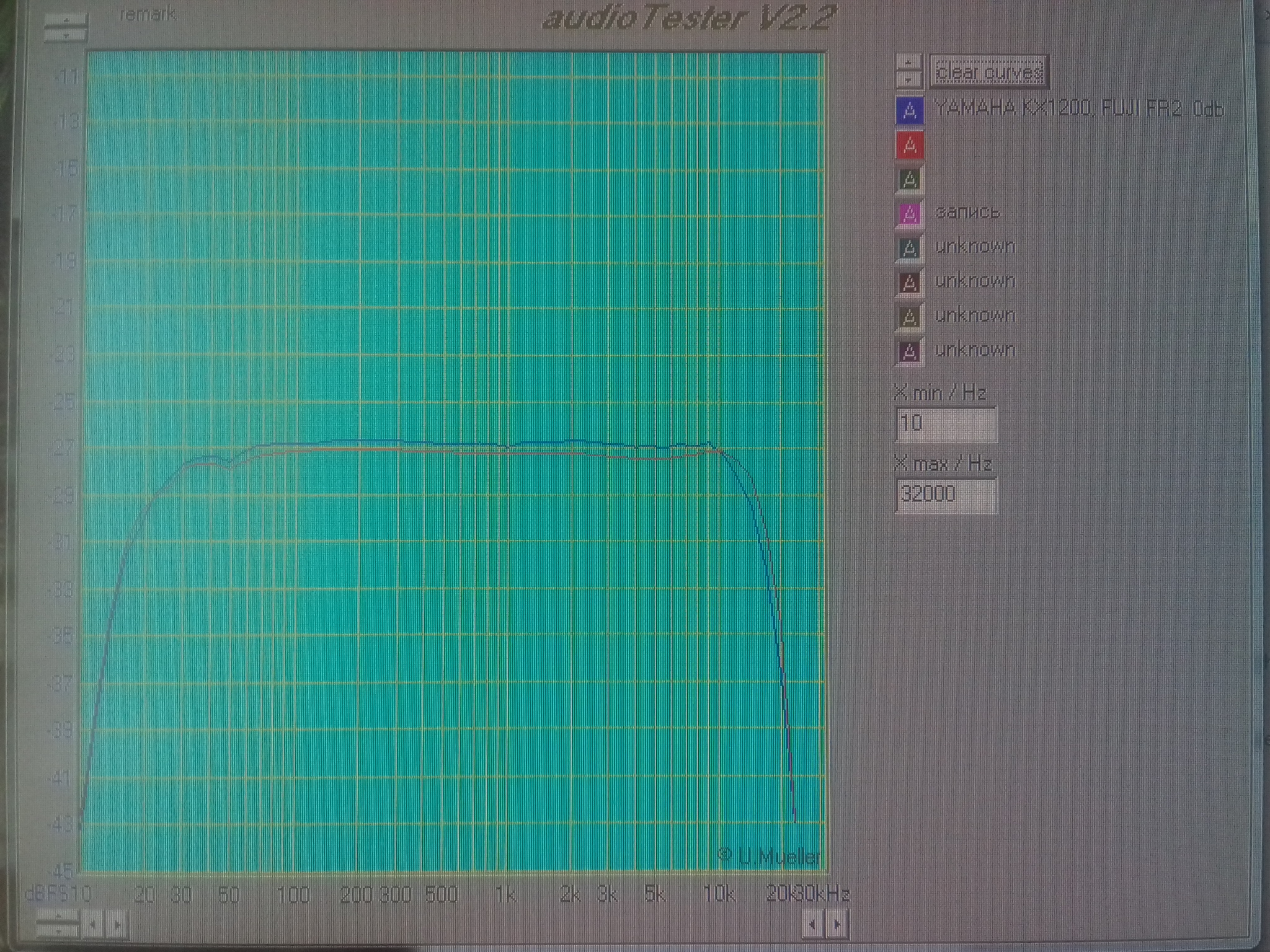Toggle the magenta запись curve button
Viewport: 1270px width, 952px height.
(910, 214)
